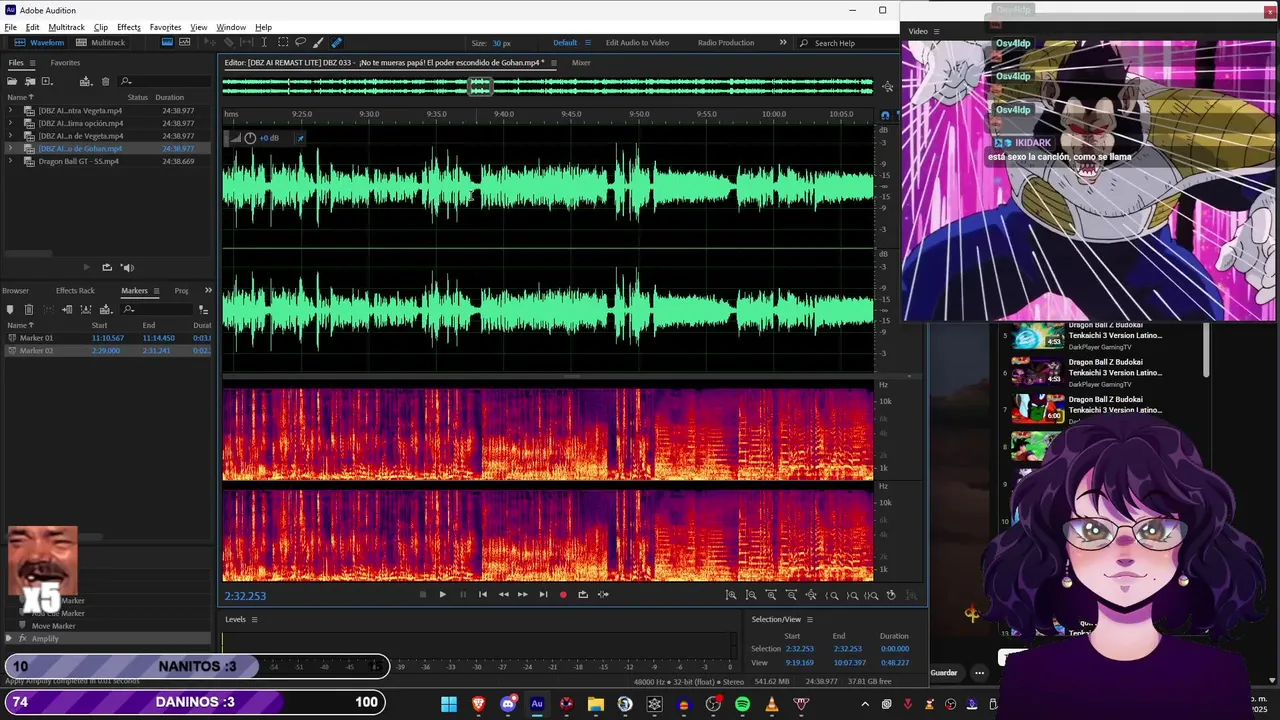Expand the [DBZ AI...tima opción.mp4 file
The width and height of the screenshot is (1280, 720).
[10, 123]
